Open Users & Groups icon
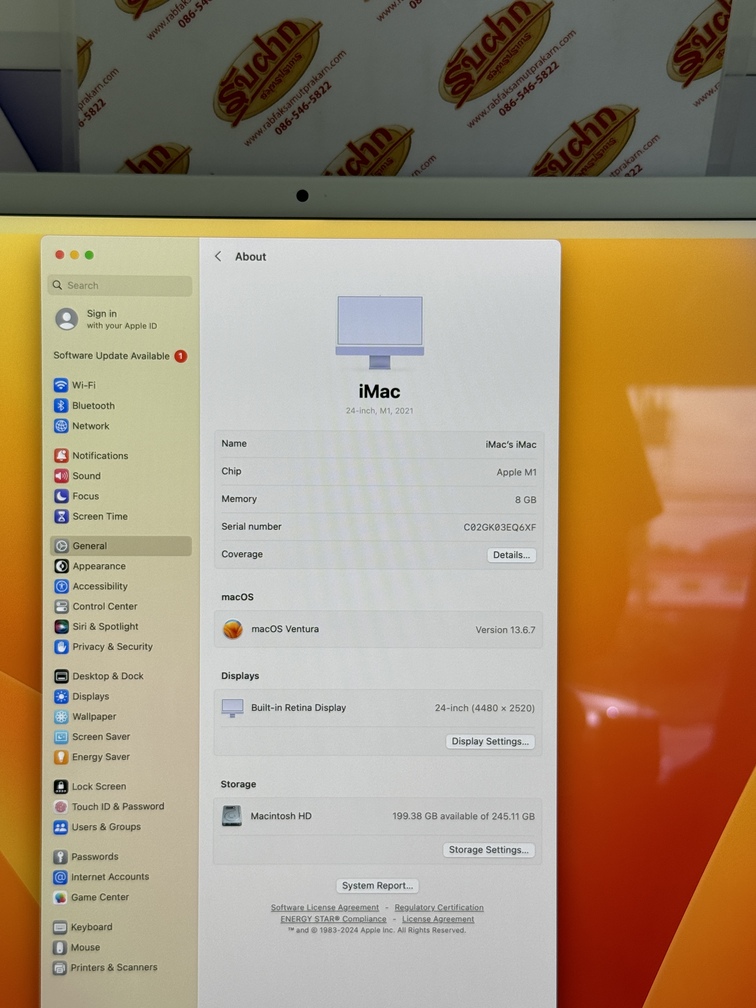Screen dimensions: 756x1008 (x=60, y=827)
